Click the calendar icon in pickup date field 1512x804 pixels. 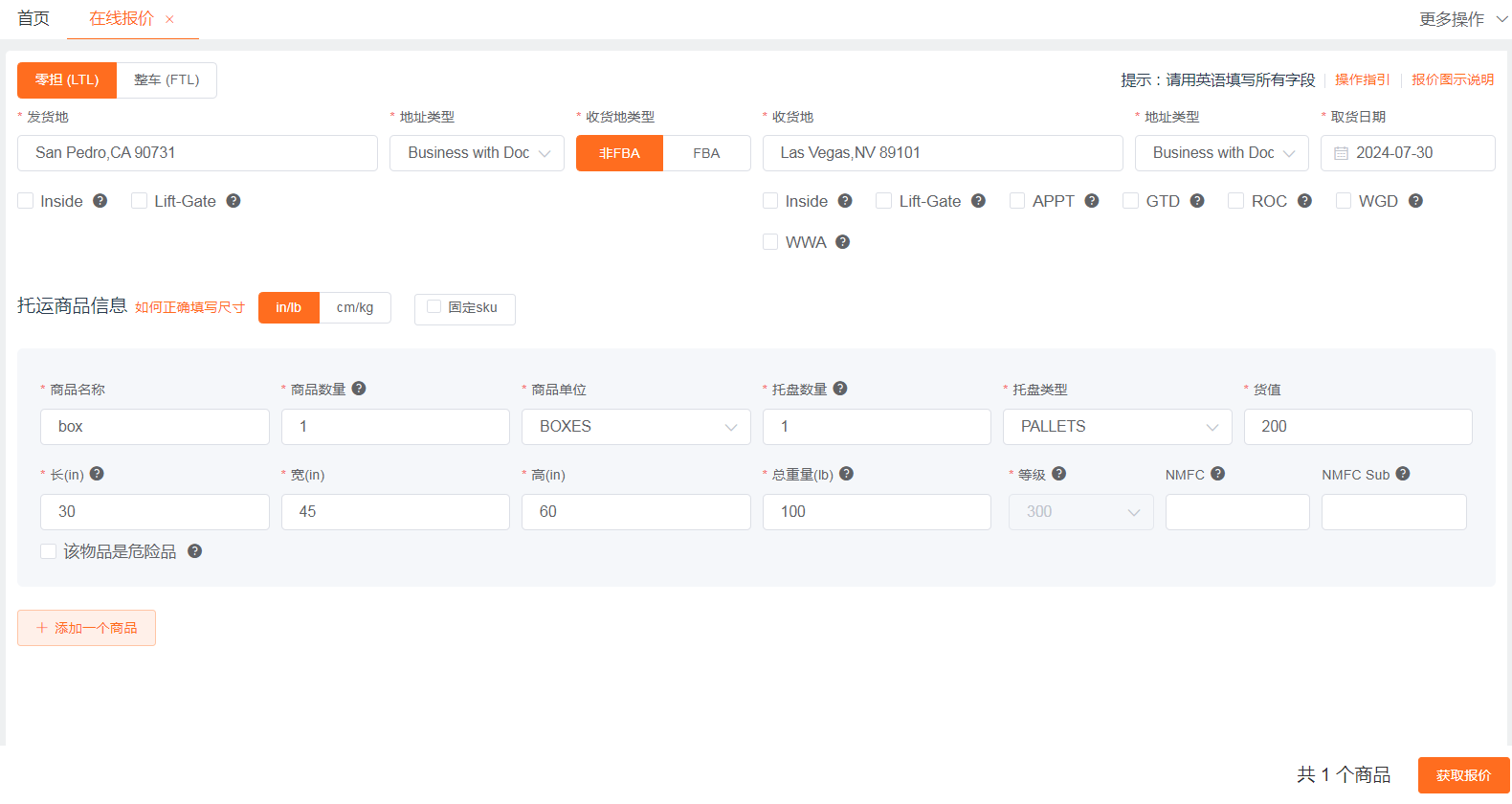click(x=1341, y=153)
